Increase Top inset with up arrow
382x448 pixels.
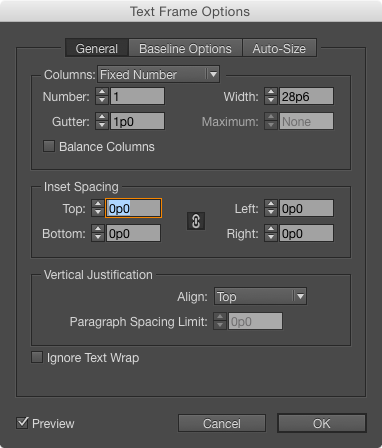pos(98,204)
